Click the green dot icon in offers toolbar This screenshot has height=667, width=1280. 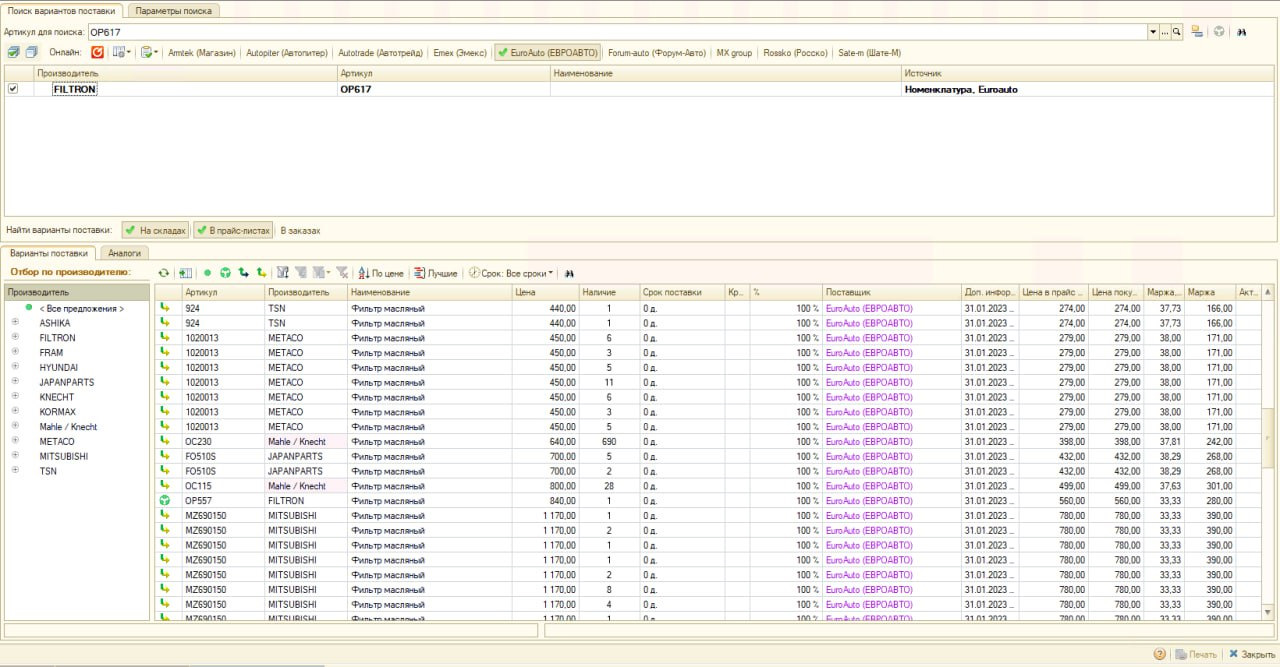[x=208, y=273]
